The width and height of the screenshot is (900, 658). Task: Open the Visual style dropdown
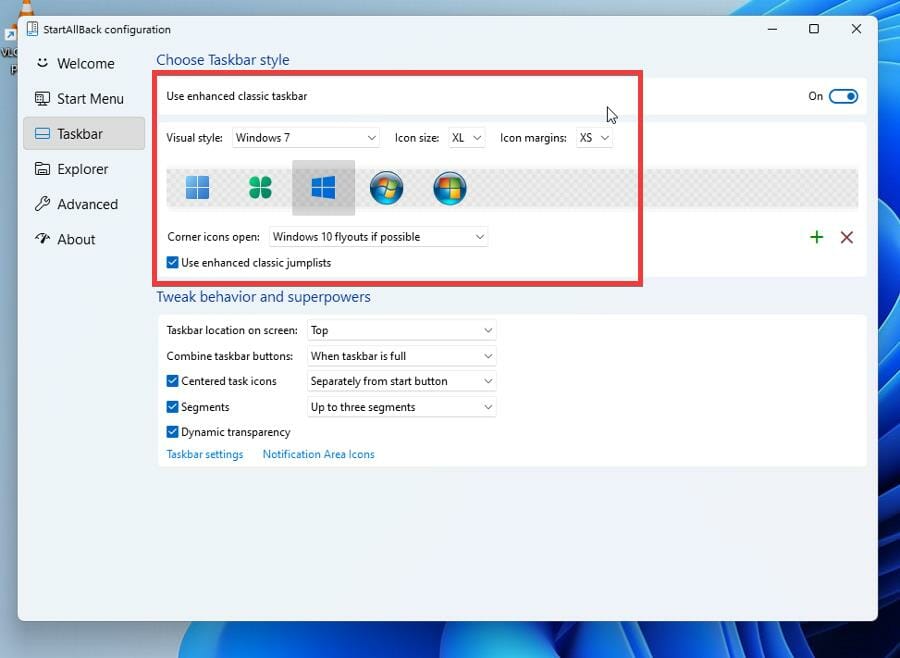pyautogui.click(x=305, y=138)
